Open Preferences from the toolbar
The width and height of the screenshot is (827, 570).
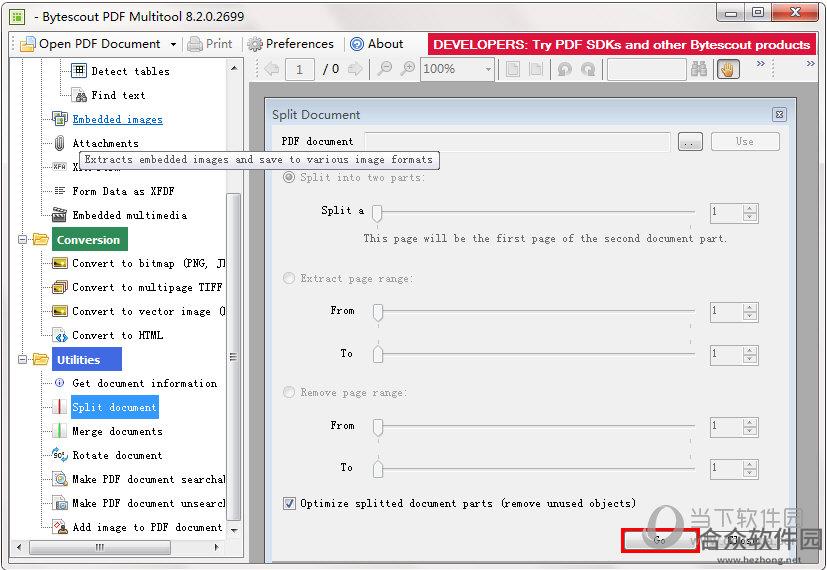pos(291,44)
